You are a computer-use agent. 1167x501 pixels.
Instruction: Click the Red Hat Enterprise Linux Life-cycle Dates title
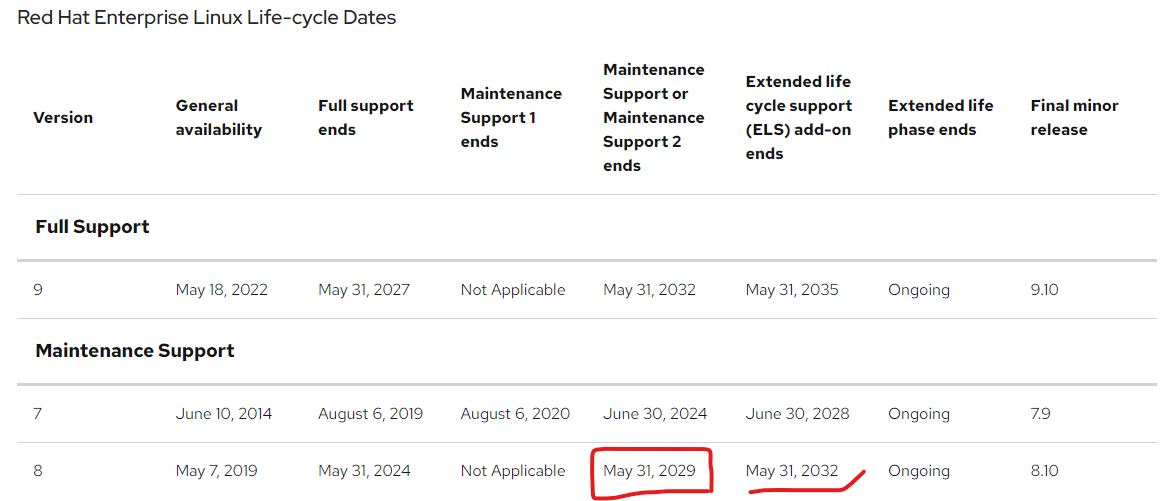click(x=207, y=18)
